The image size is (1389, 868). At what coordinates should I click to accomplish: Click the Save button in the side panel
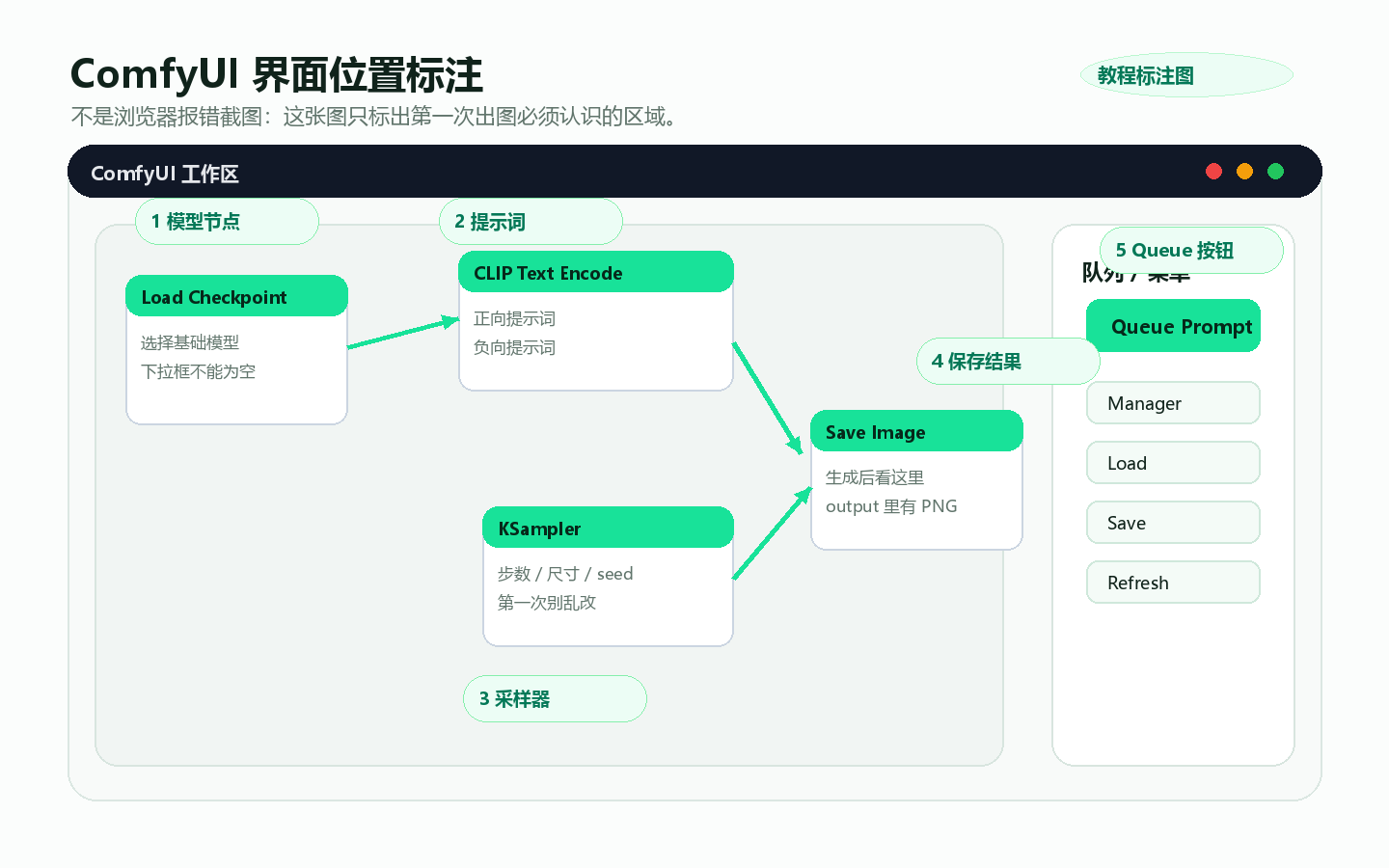[1173, 523]
